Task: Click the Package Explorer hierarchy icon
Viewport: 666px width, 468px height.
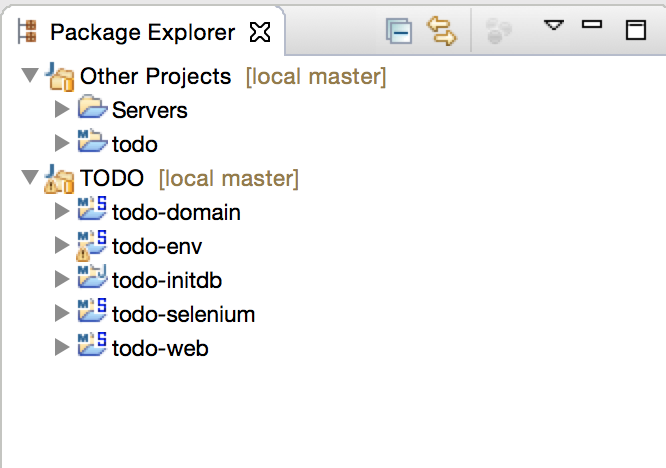Action: click(x=27, y=32)
